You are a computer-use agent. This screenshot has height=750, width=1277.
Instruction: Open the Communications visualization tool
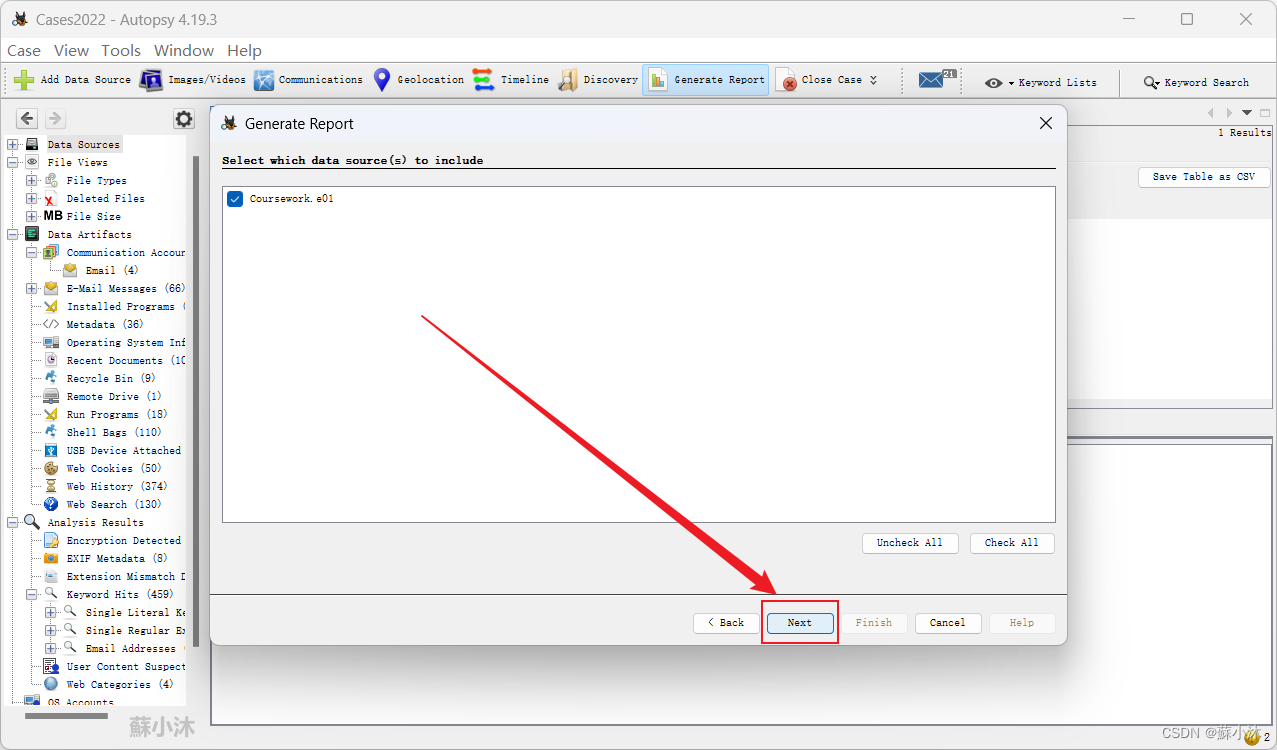pyautogui.click(x=308, y=80)
